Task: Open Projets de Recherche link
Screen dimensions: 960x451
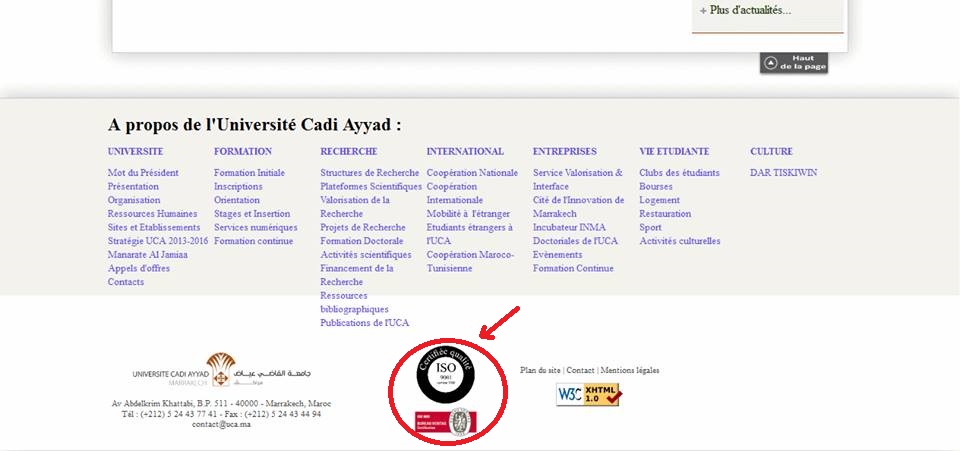Action: tap(362, 227)
